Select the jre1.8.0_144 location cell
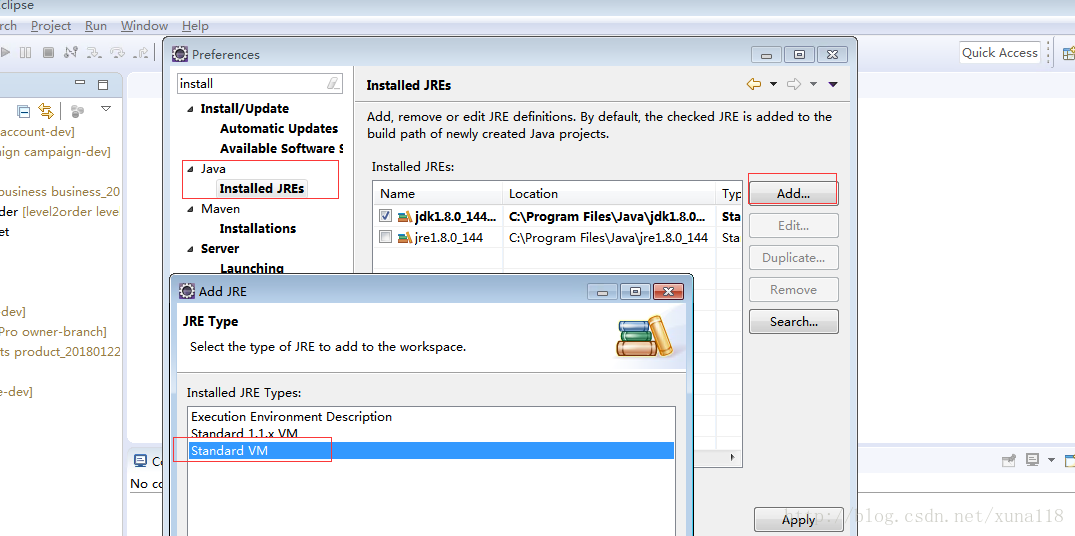This screenshot has width=1075, height=536. [x=609, y=238]
